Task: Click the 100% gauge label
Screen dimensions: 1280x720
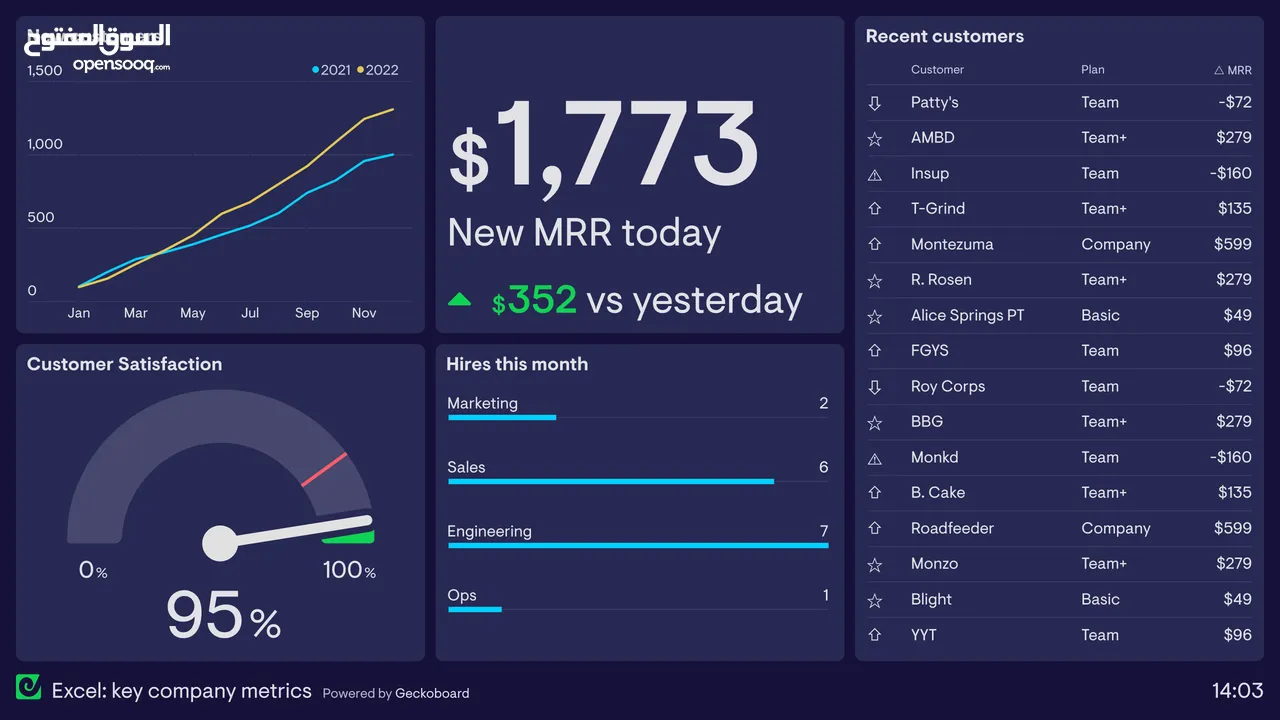Action: click(x=349, y=571)
